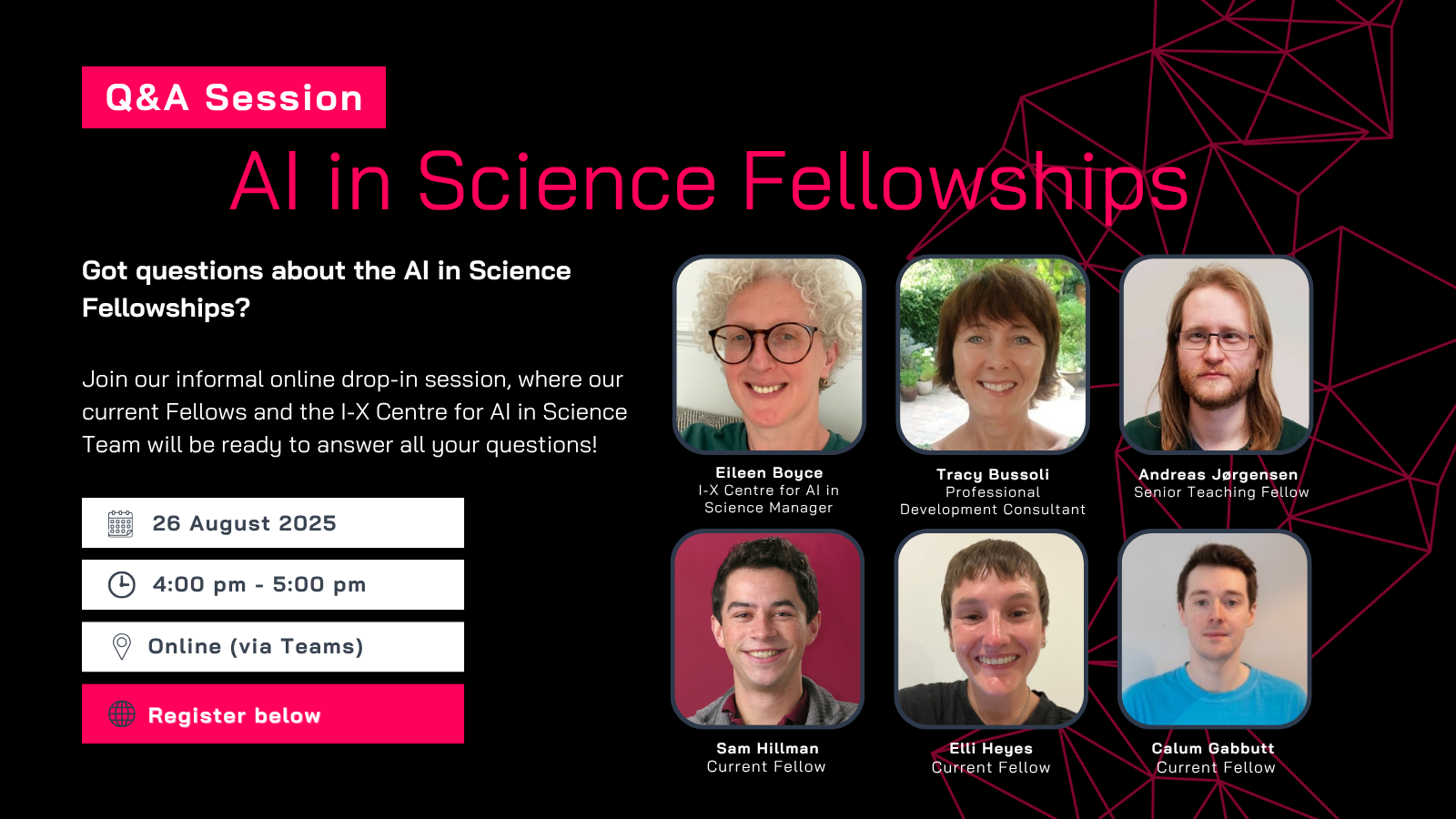Click the globe icon on Register below
1456x819 pixels.
122,714
